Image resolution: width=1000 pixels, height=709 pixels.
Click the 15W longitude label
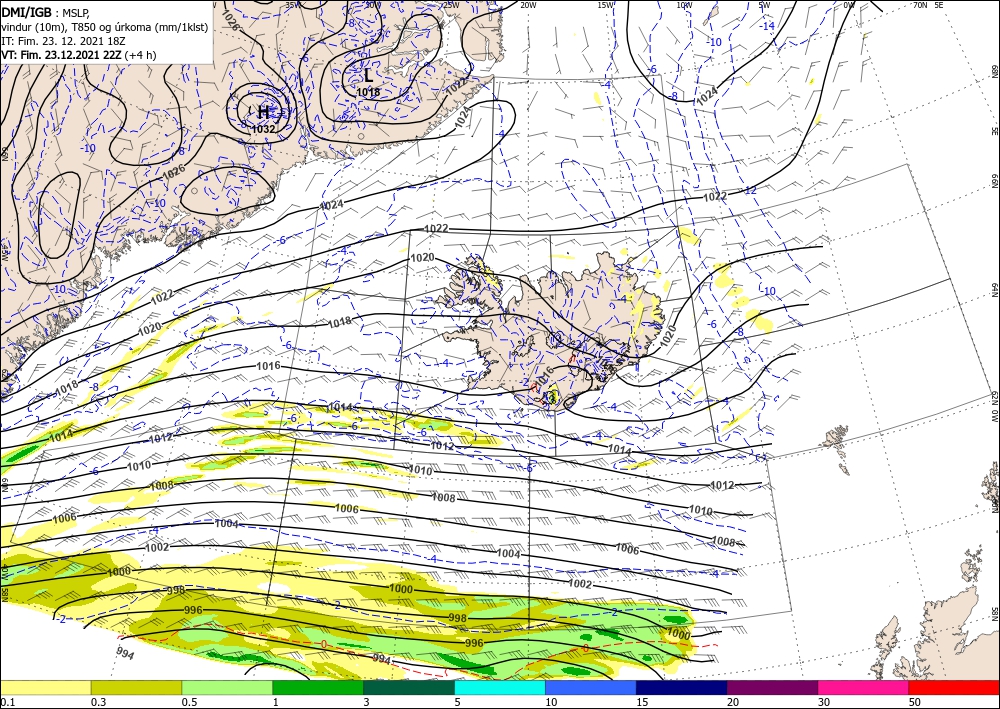coord(606,5)
